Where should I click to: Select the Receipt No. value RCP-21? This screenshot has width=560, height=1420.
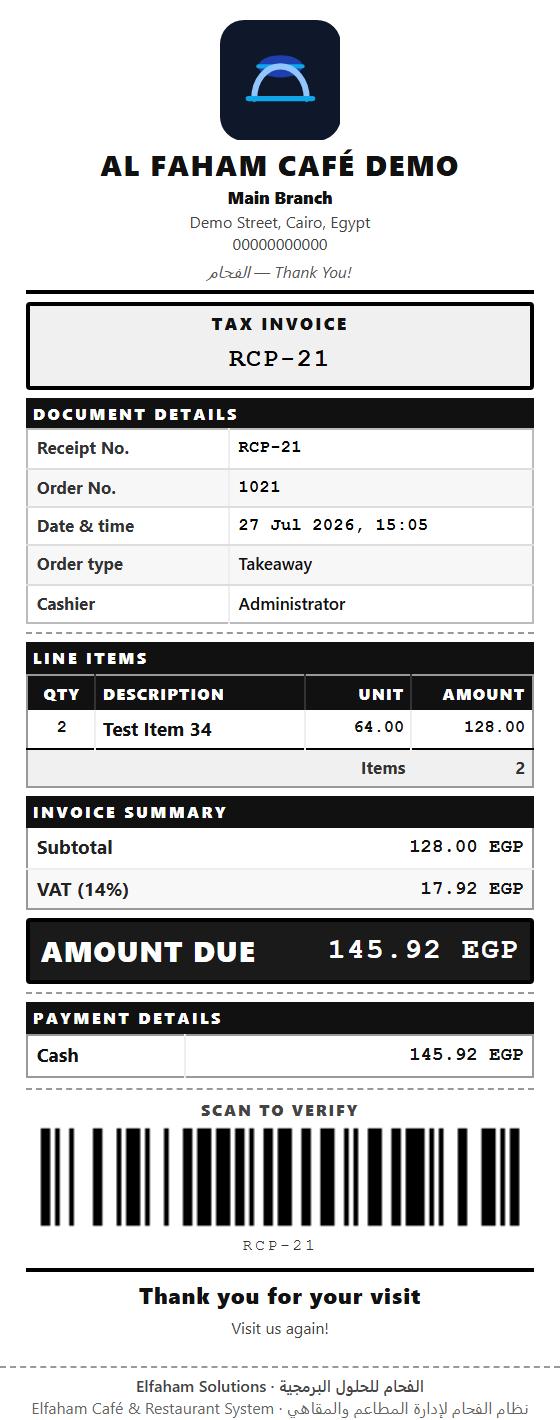tap(270, 448)
